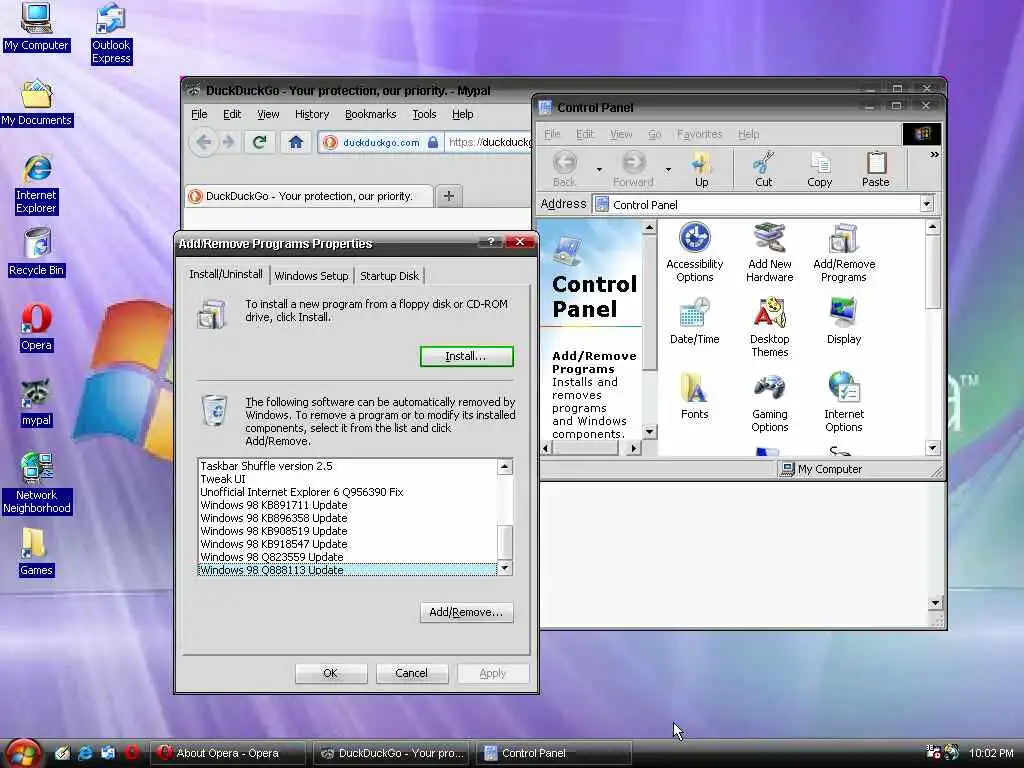Switch to the Windows Setup tab
The width and height of the screenshot is (1024, 768).
[x=312, y=276]
